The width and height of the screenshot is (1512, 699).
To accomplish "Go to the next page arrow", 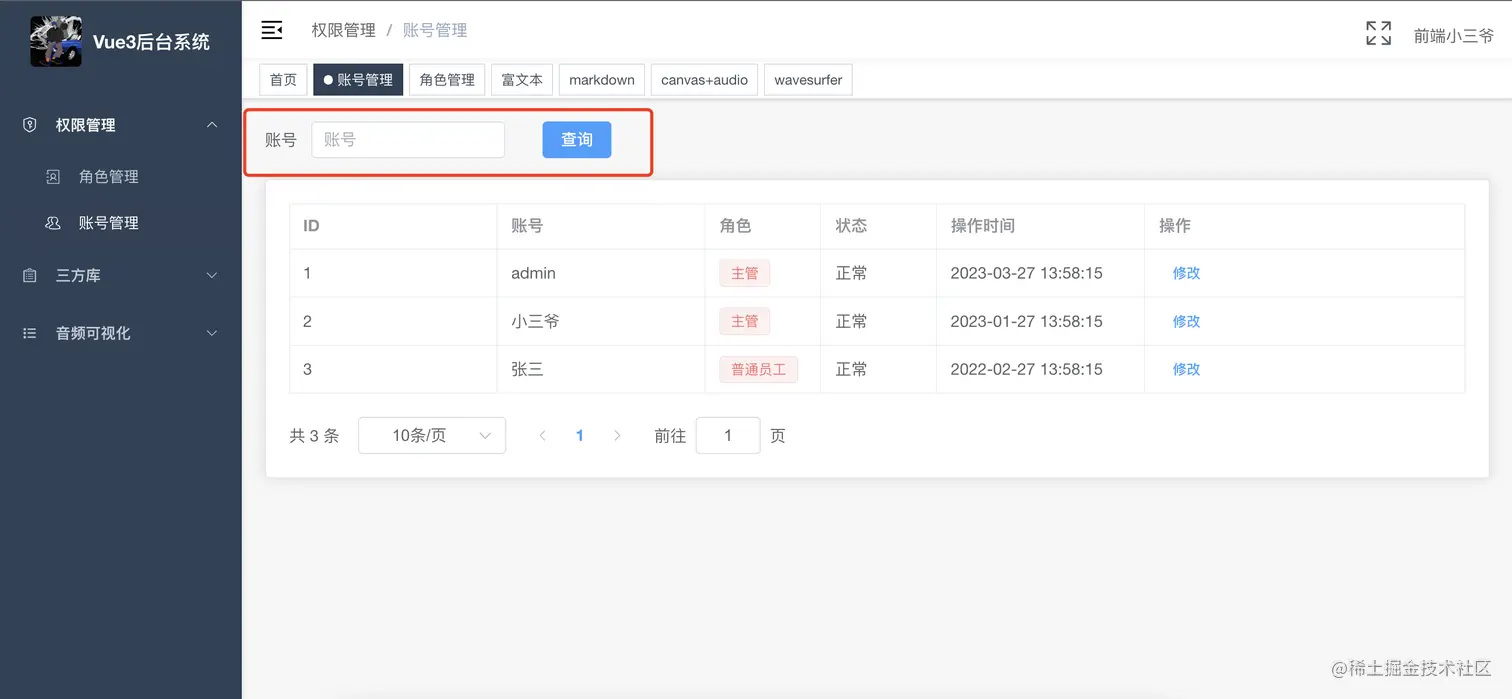I will 617,436.
